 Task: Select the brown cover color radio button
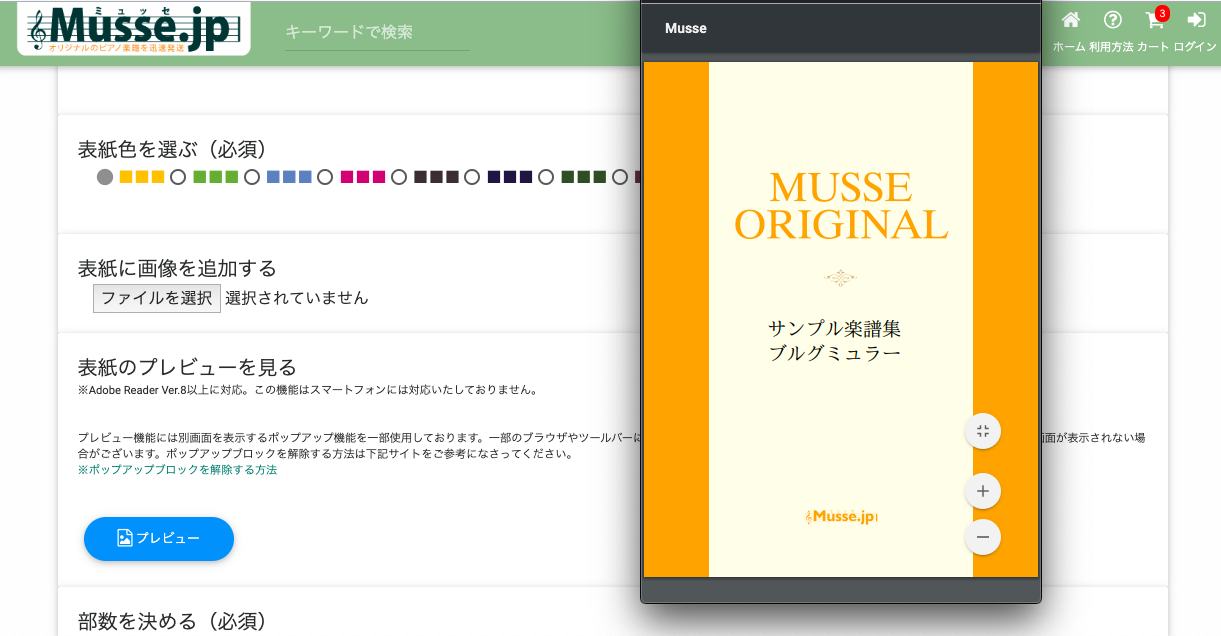coord(399,177)
